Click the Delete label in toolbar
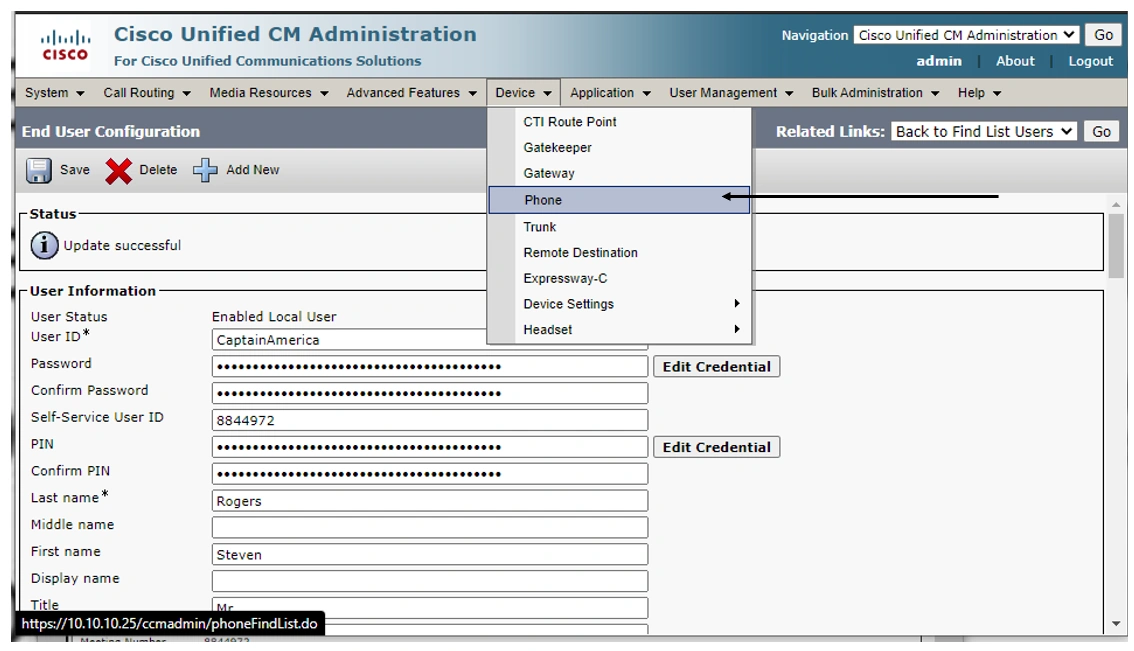 click(x=158, y=170)
